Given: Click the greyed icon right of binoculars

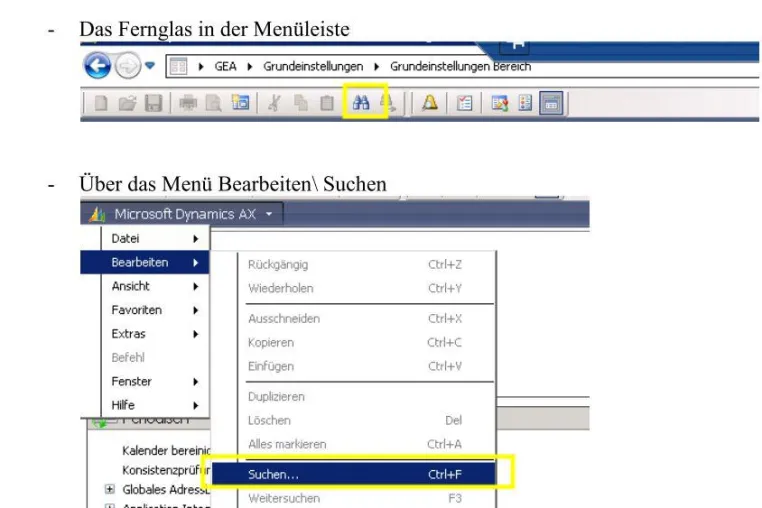Looking at the screenshot, I should (x=388, y=103).
